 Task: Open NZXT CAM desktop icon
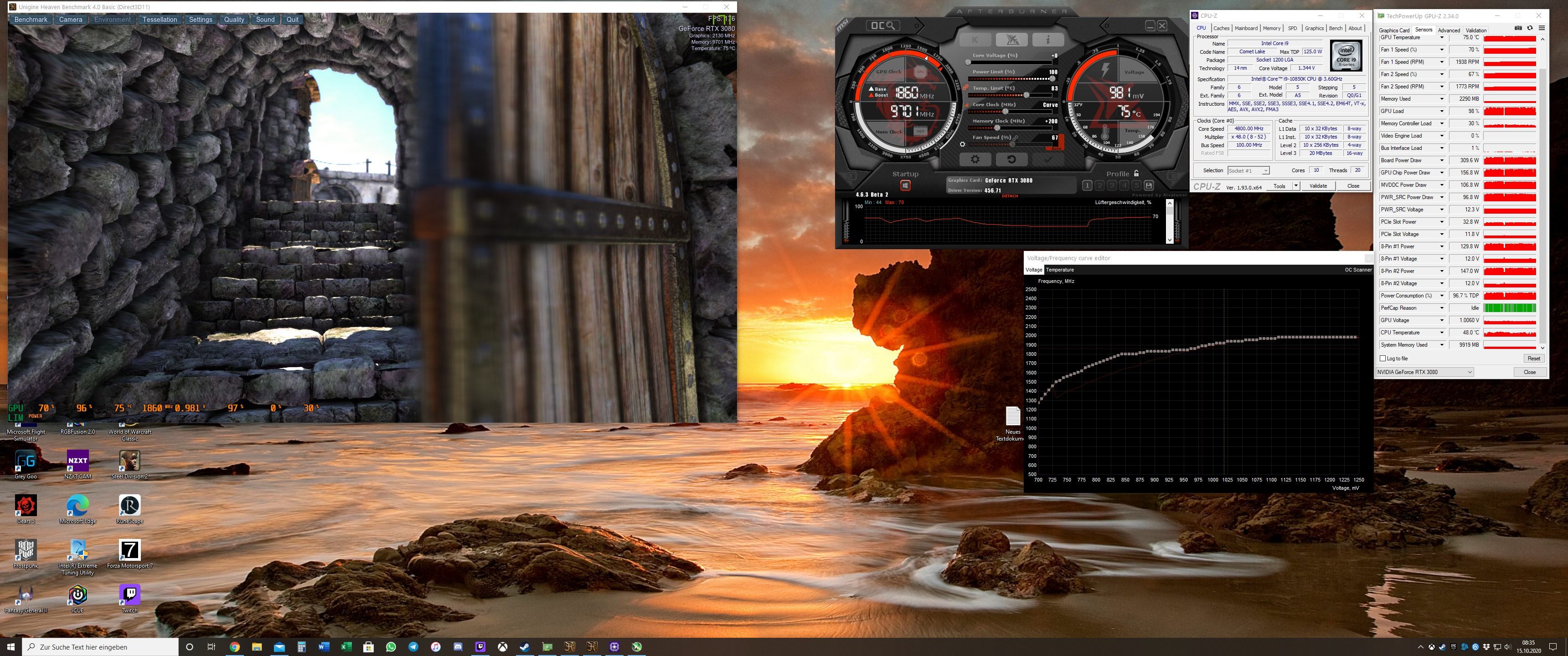click(77, 464)
